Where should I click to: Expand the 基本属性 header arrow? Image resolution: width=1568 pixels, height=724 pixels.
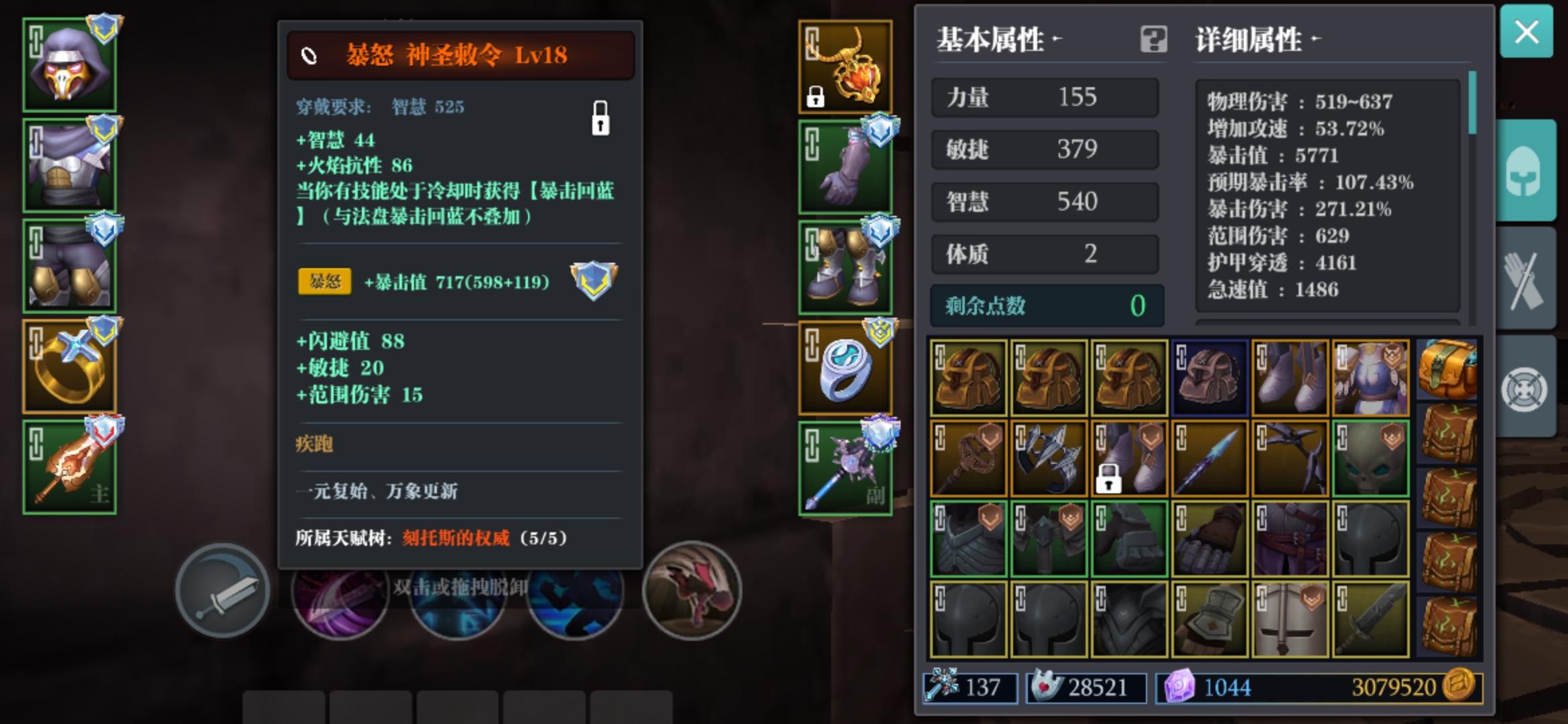(x=1057, y=39)
